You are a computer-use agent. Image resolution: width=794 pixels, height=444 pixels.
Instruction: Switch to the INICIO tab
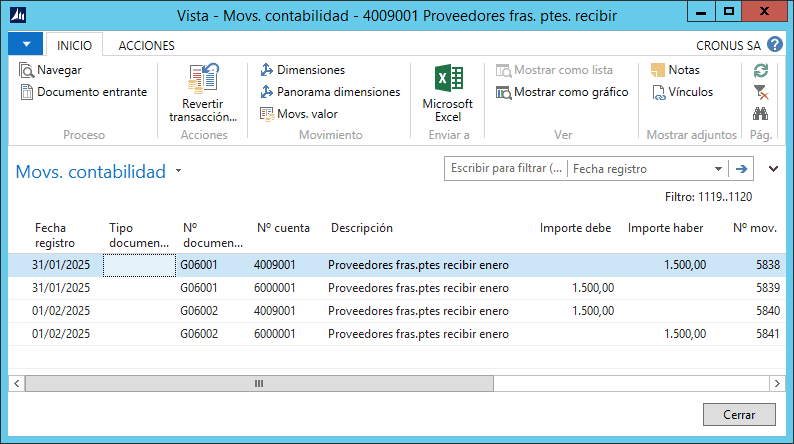pos(74,46)
